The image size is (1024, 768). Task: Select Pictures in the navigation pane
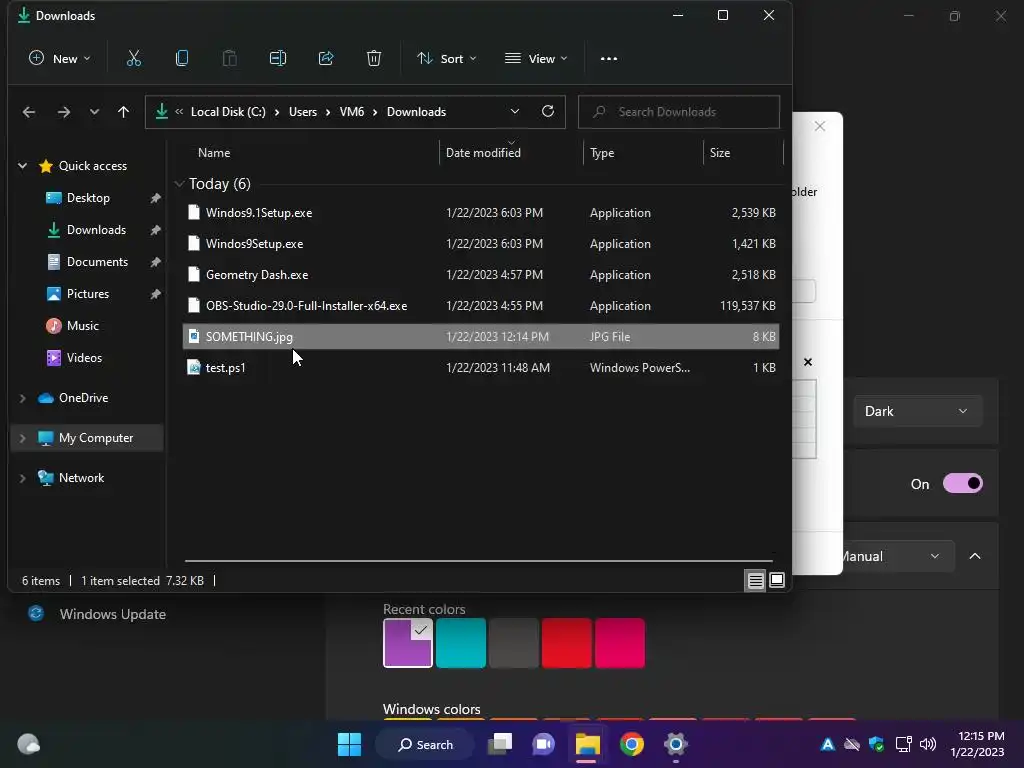click(88, 294)
